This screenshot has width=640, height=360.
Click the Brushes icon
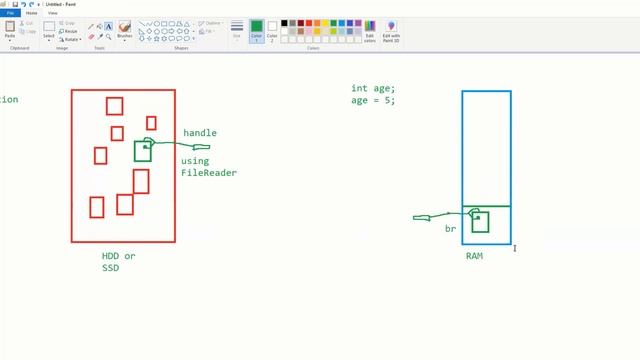coord(124,27)
